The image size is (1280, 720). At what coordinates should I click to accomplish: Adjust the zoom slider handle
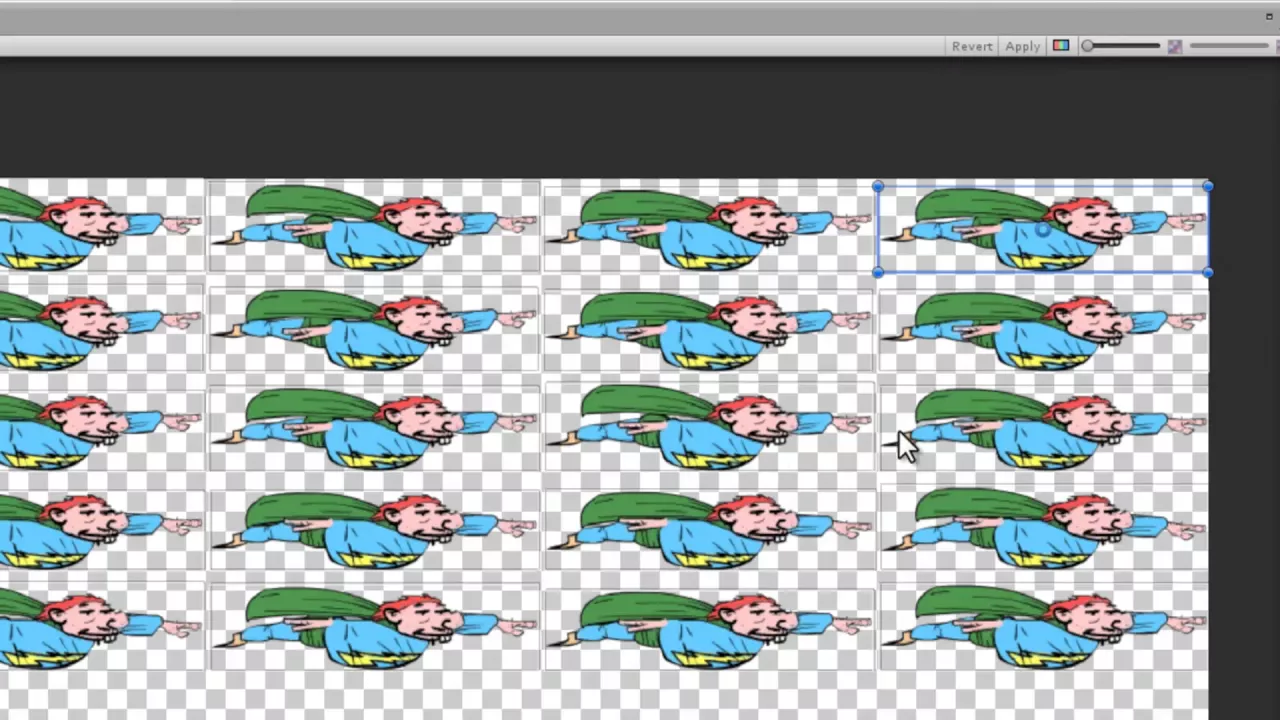point(1088,46)
